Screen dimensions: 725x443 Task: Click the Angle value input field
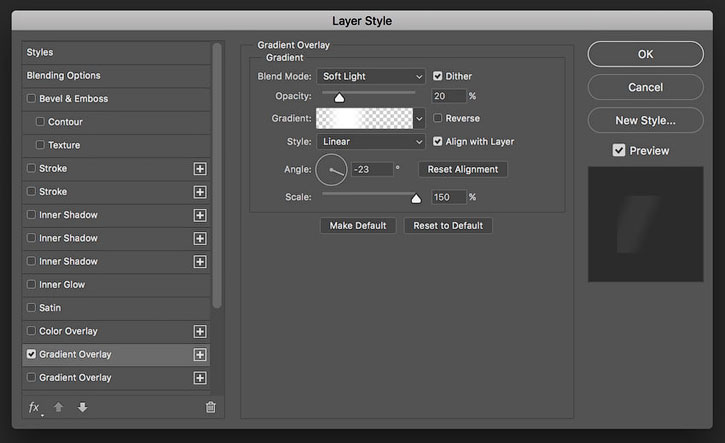(372, 169)
